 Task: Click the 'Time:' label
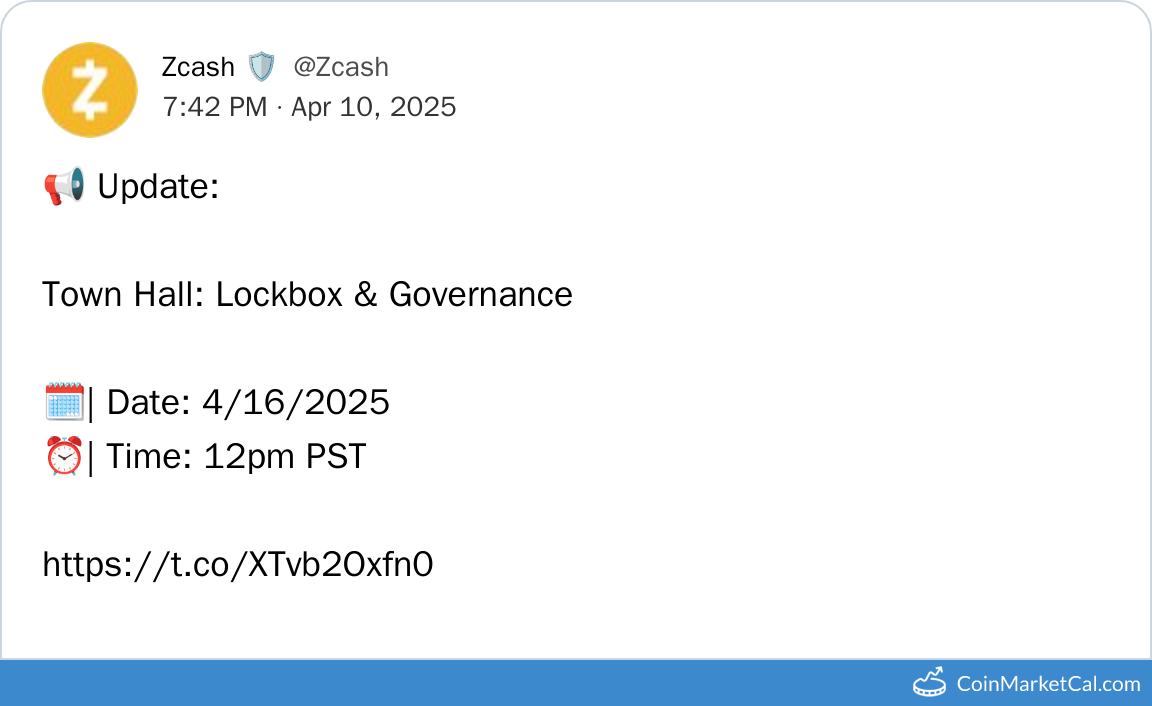point(150,457)
